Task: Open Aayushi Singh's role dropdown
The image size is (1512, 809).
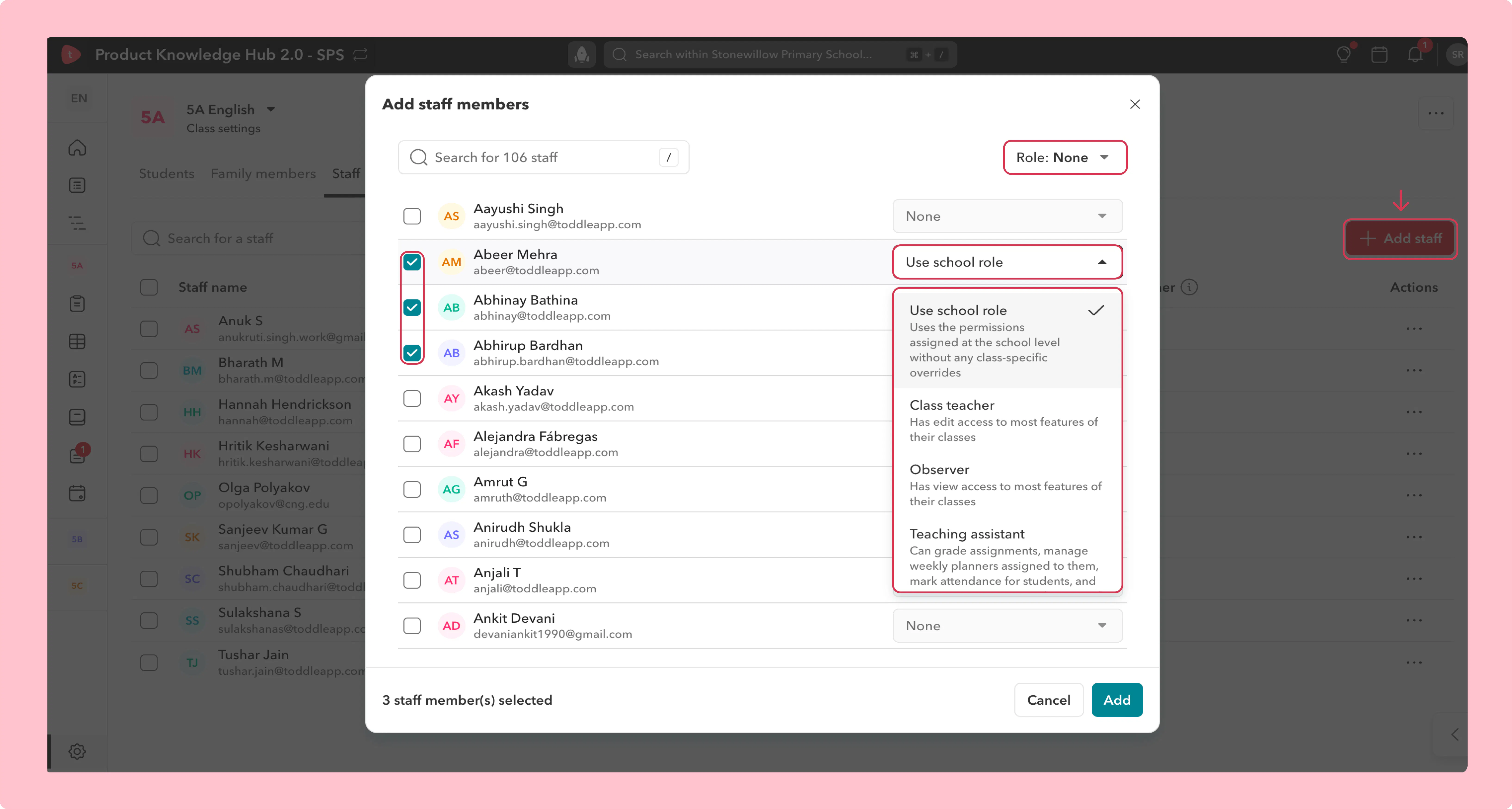Action: (1007, 217)
